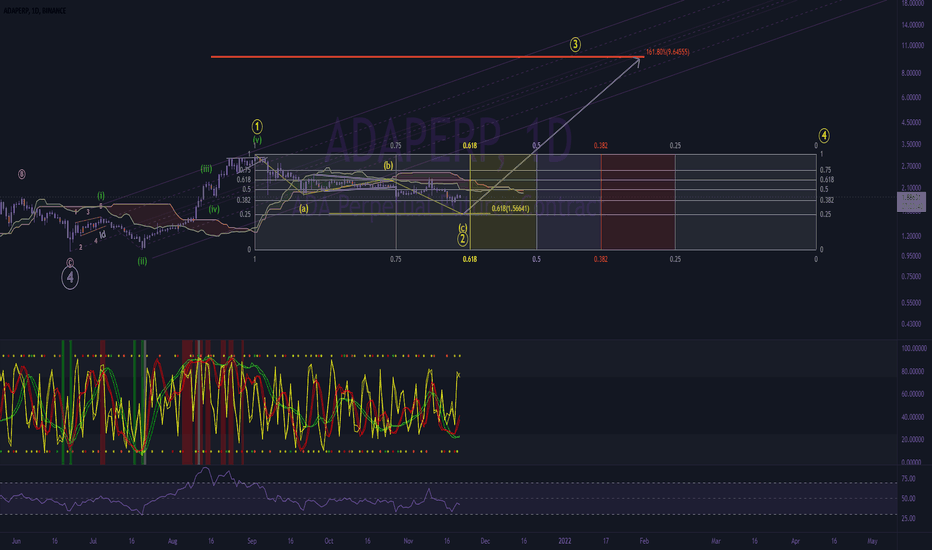Click the 2022 label on the time axis
932x550 pixels.
[x=565, y=541]
